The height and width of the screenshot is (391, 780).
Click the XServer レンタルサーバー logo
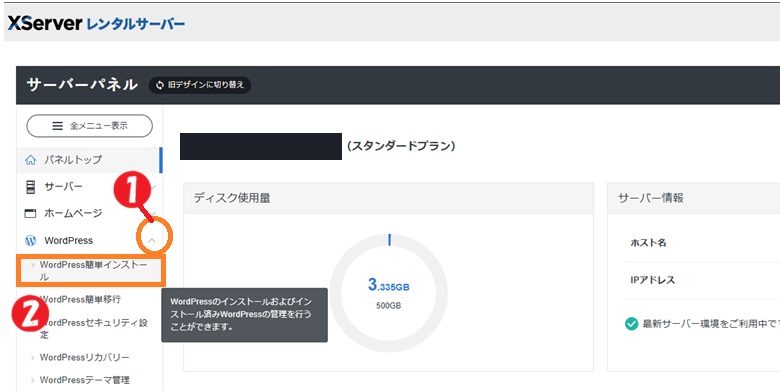(96, 23)
